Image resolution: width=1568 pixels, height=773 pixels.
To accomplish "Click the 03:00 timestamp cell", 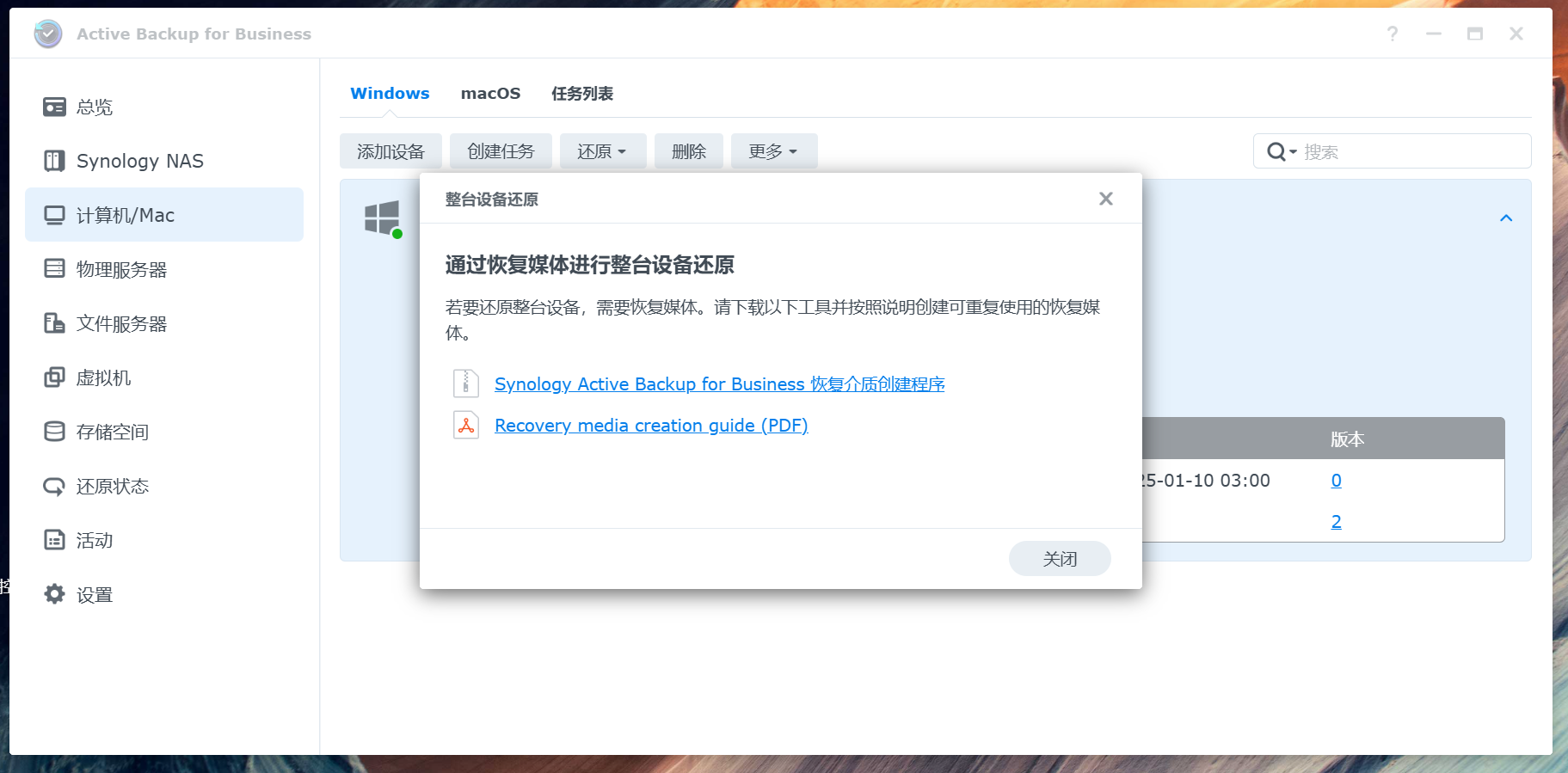I will tap(1207, 481).
